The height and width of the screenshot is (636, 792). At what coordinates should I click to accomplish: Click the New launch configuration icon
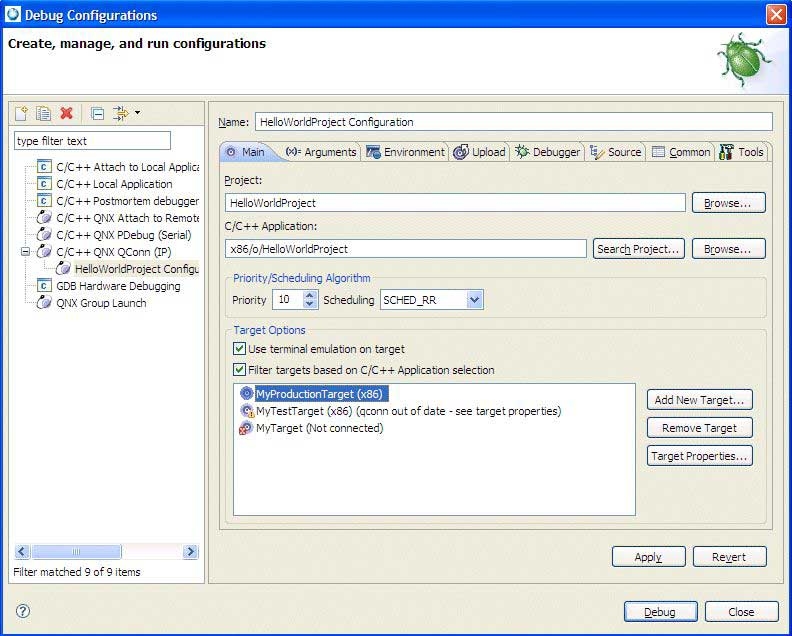pyautogui.click(x=21, y=114)
